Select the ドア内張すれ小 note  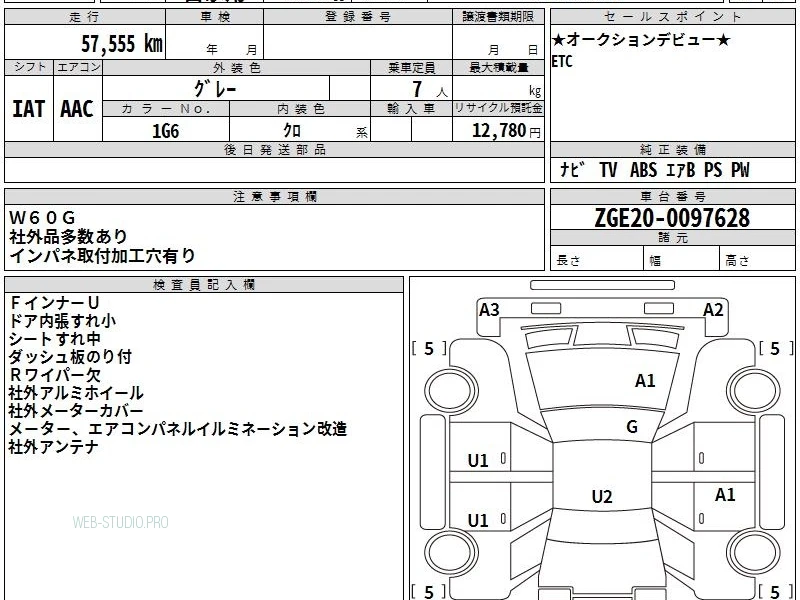coord(62,321)
